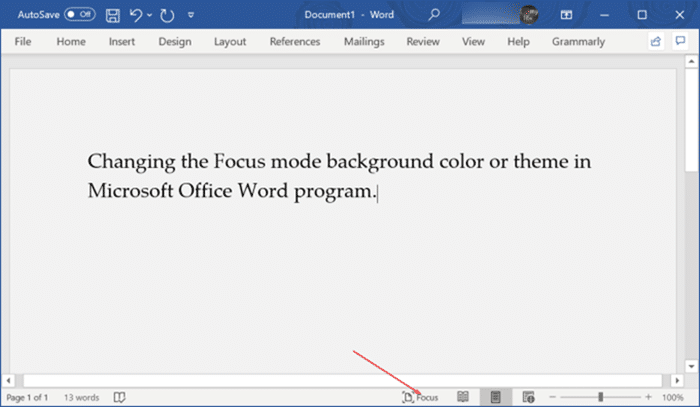Select the References tab

pos(295,42)
